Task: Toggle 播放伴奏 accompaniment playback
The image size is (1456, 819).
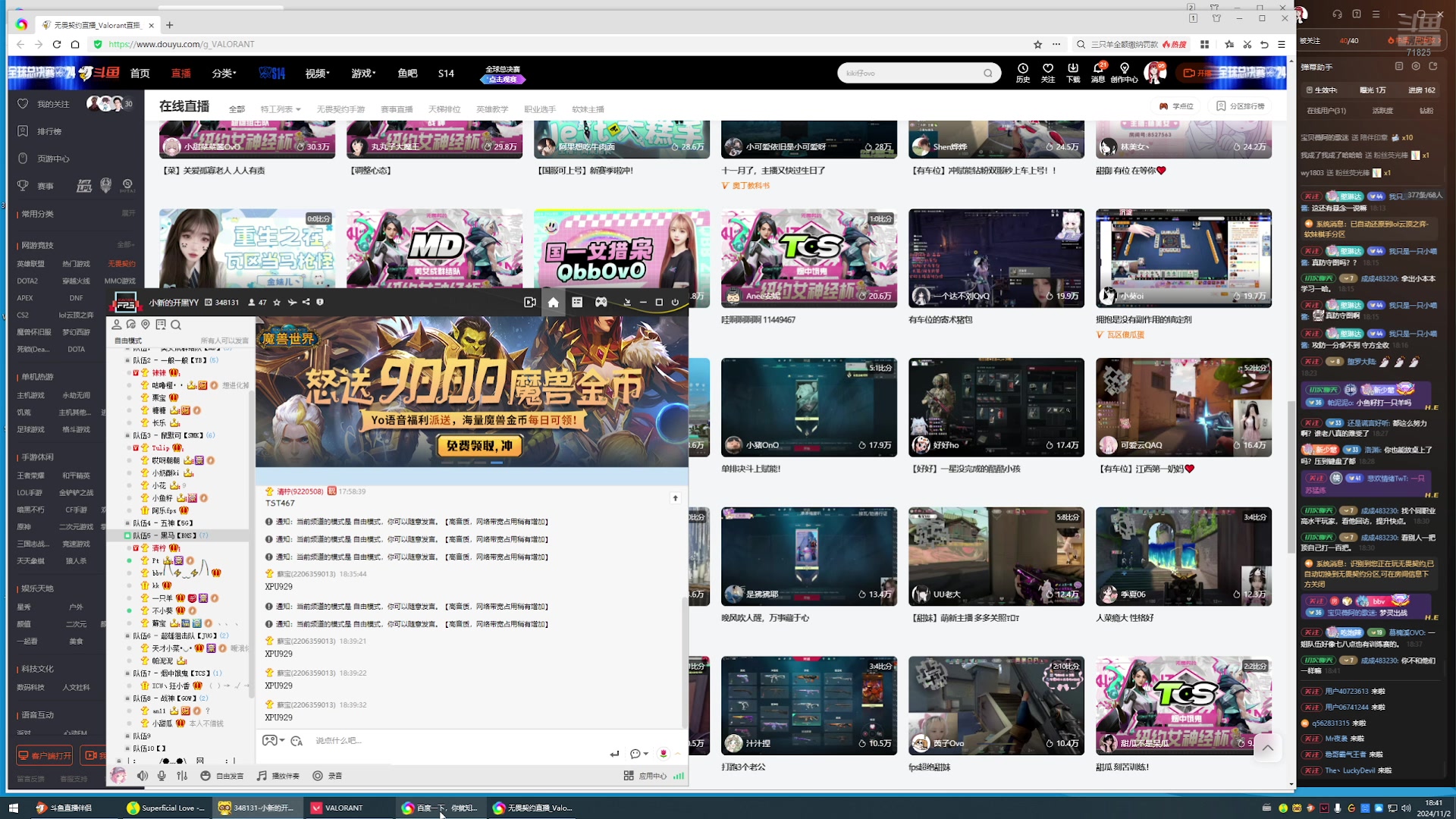Action: tap(278, 776)
